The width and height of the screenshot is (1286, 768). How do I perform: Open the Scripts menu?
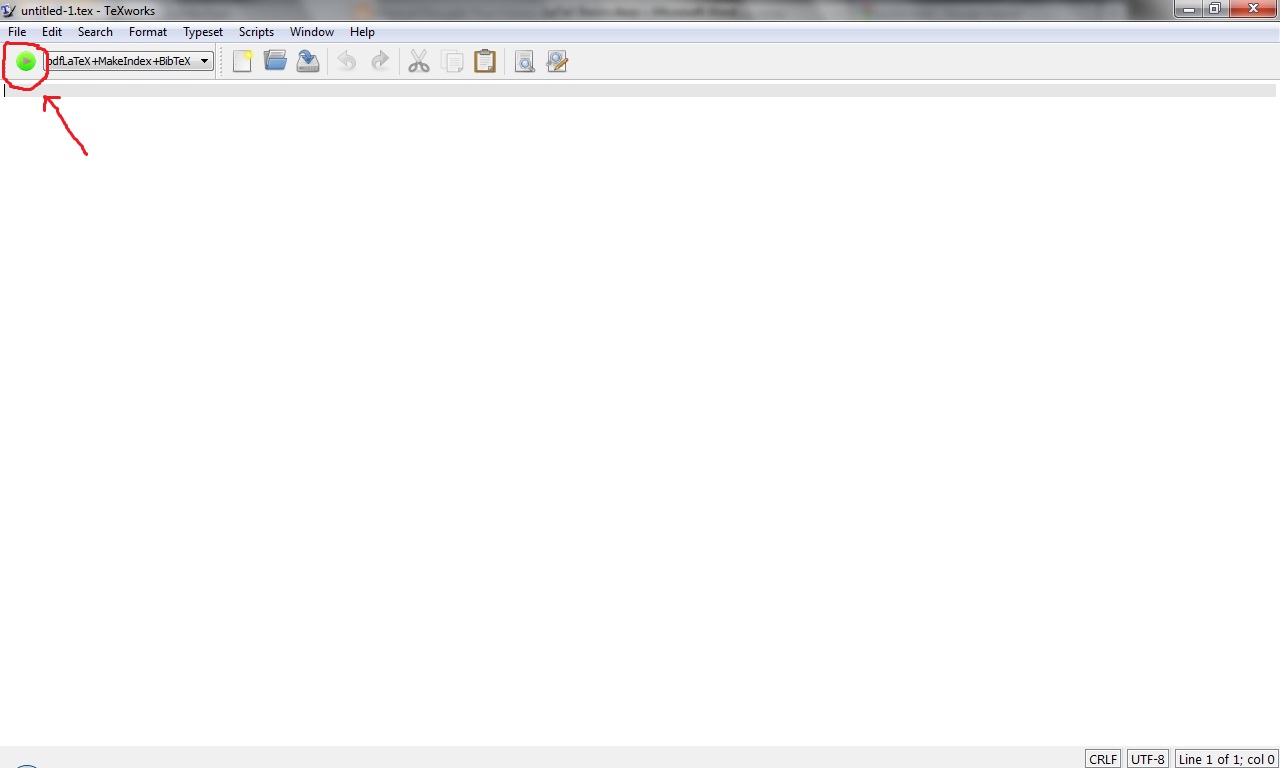256,31
